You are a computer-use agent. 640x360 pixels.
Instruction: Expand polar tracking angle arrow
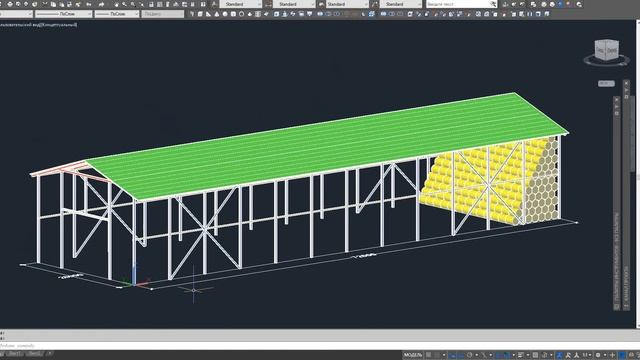pos(476,355)
